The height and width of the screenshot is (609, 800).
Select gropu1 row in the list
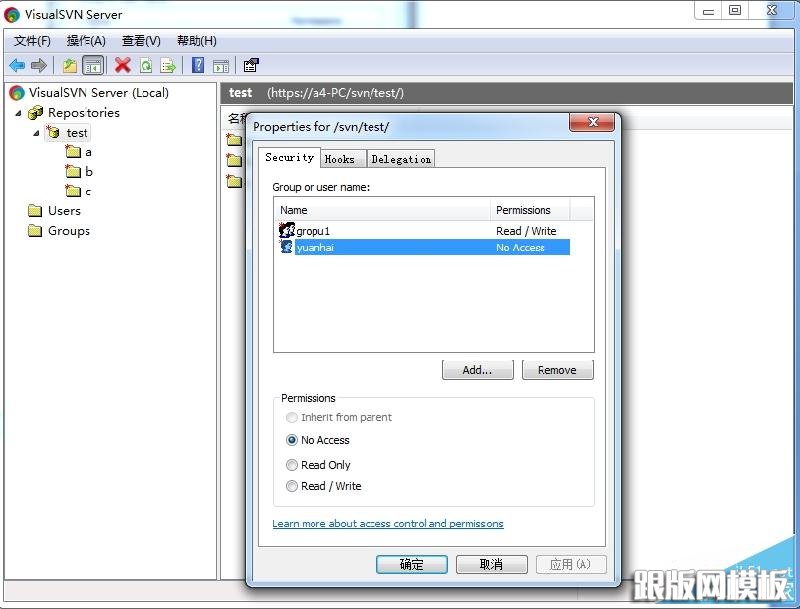tap(424, 231)
